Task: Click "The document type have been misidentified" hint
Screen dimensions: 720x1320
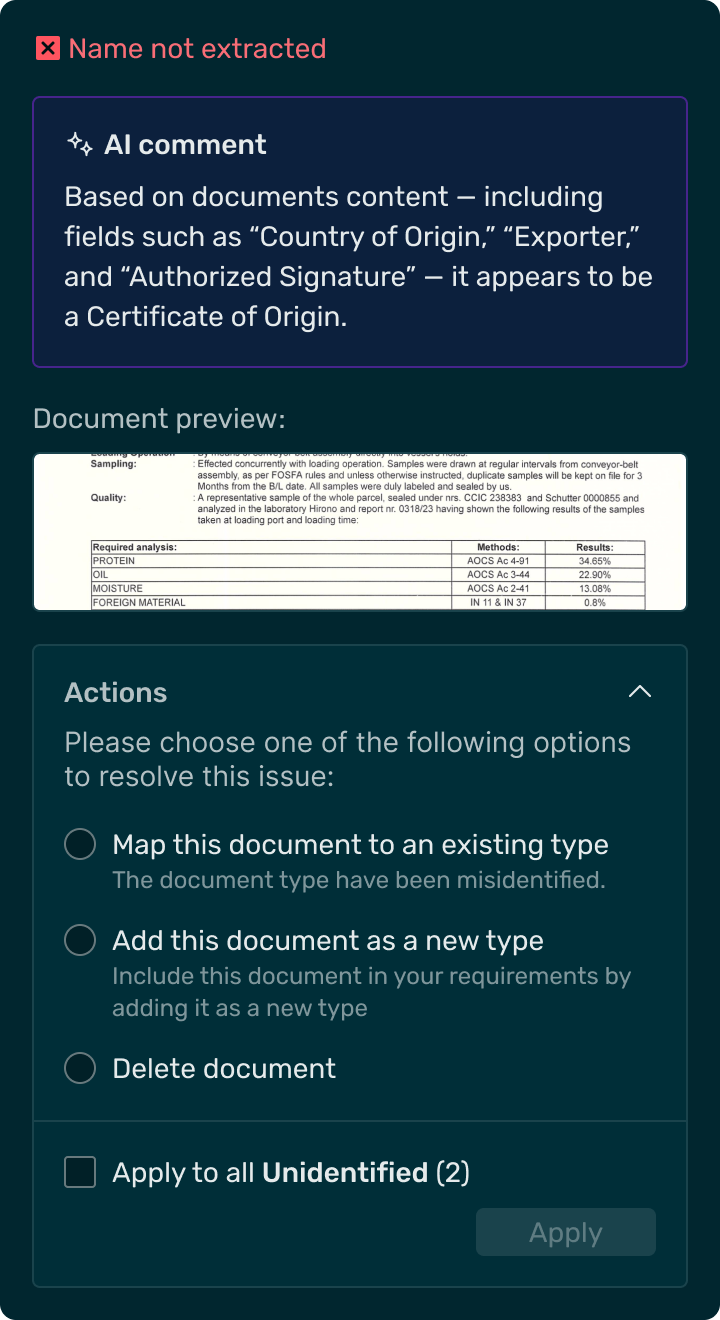Action: (359, 880)
